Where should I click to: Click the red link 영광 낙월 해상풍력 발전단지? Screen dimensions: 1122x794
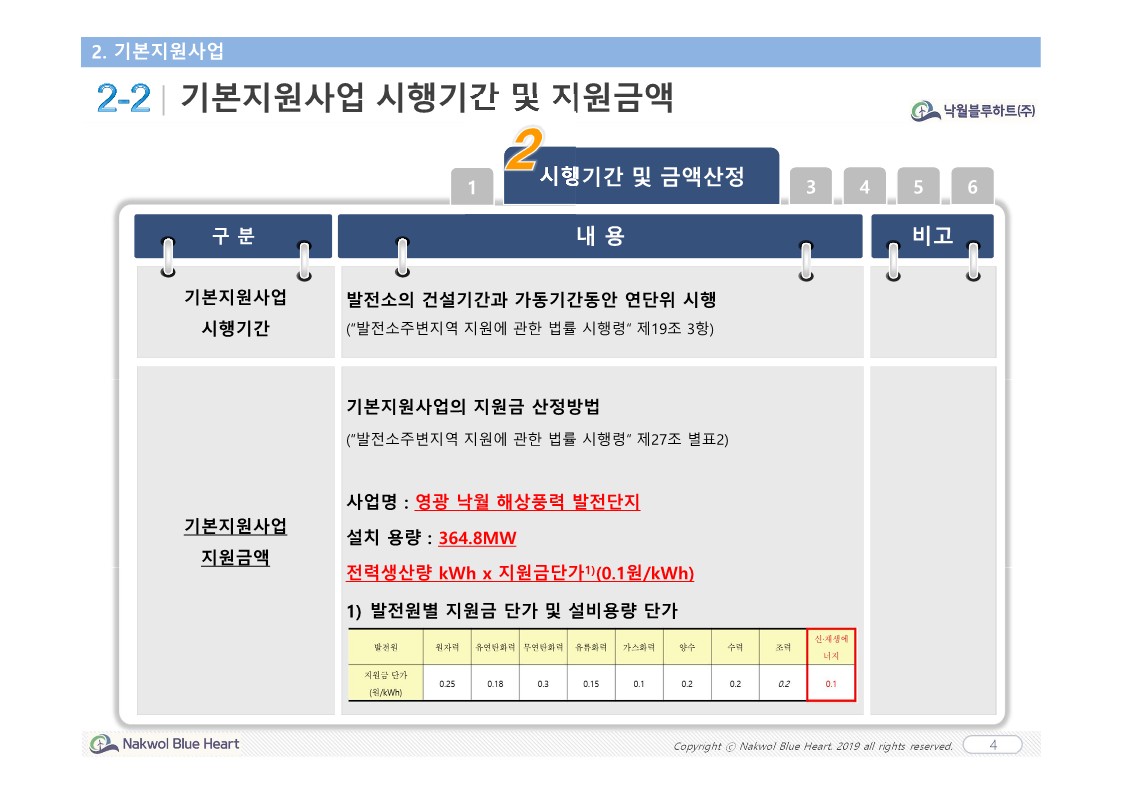point(527,501)
